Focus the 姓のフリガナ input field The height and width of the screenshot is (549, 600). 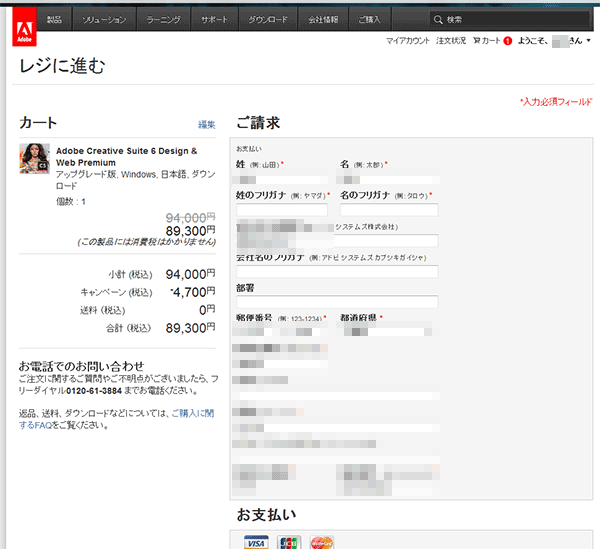click(282, 210)
